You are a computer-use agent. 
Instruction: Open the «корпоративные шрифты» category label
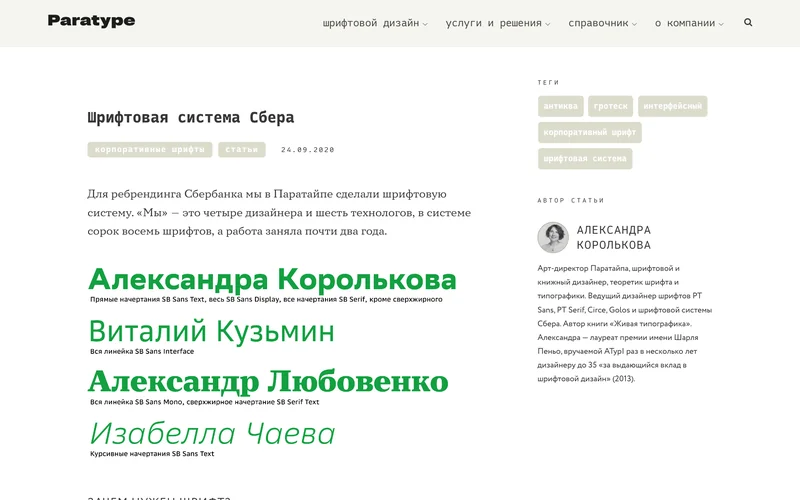150,149
